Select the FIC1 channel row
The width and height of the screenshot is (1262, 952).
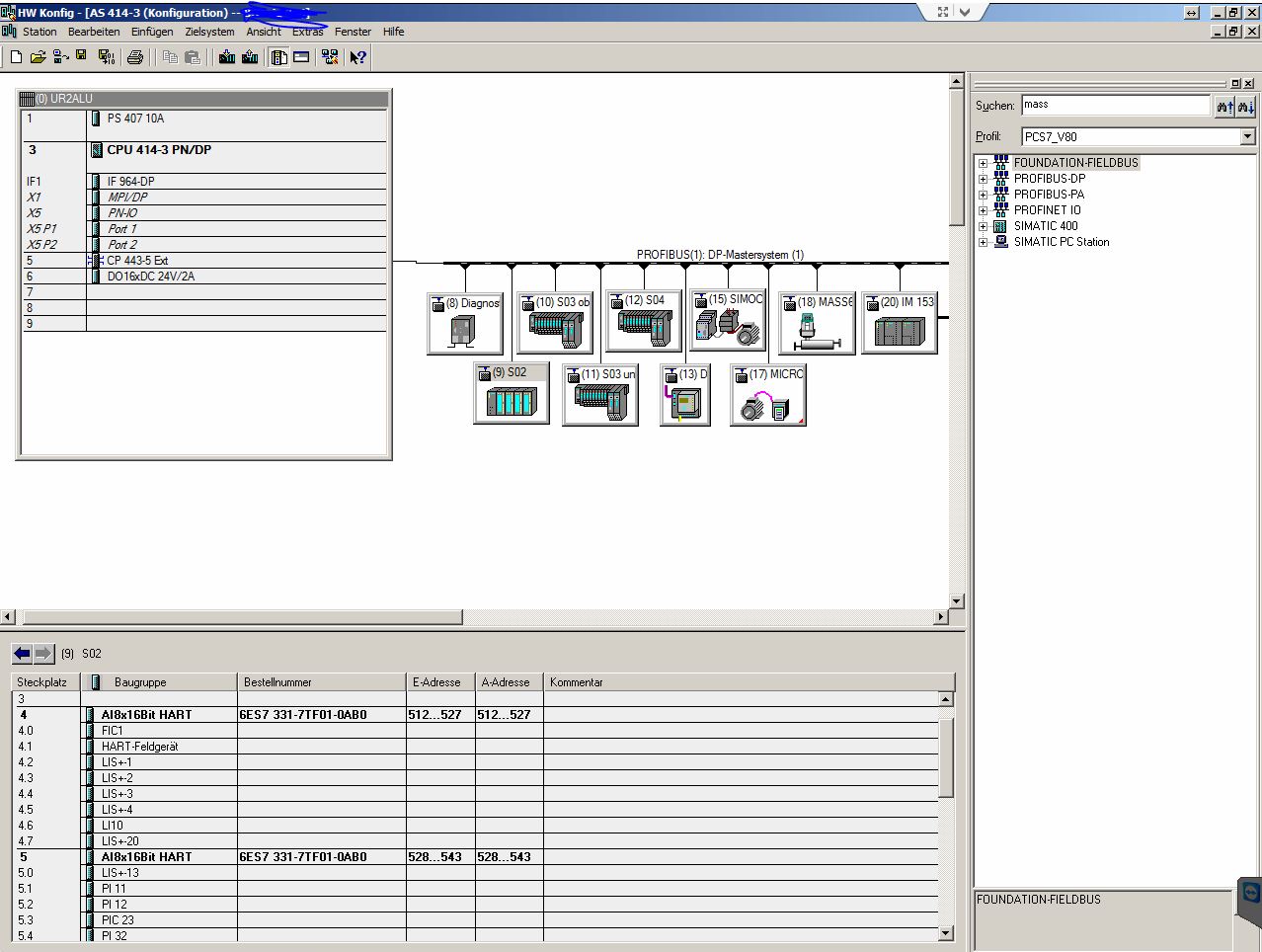(475, 731)
